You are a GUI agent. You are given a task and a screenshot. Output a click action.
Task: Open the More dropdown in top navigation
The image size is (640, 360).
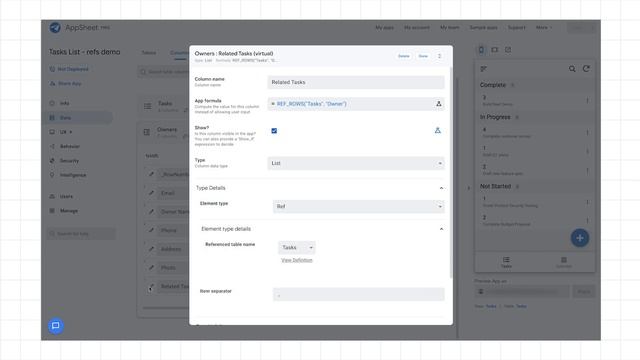pos(544,27)
